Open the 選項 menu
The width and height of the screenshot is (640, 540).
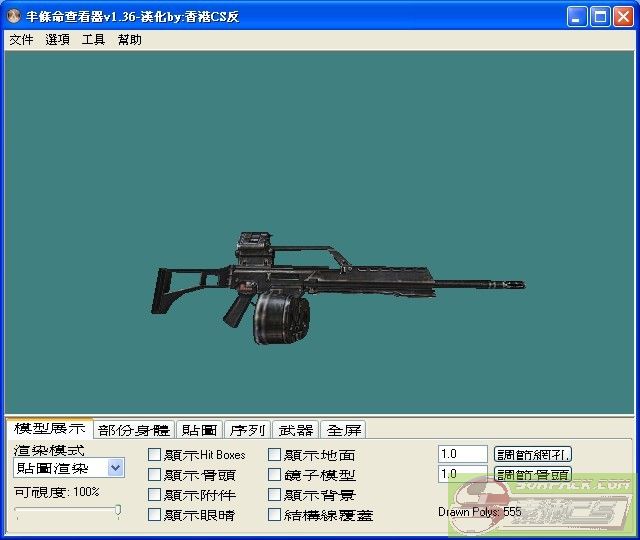click(x=57, y=40)
